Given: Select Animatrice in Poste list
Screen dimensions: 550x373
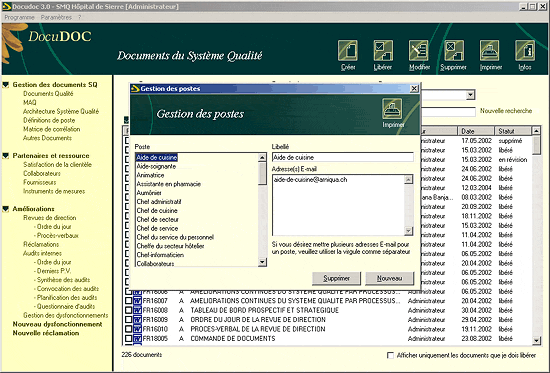Looking at the screenshot, I should [x=150, y=175].
